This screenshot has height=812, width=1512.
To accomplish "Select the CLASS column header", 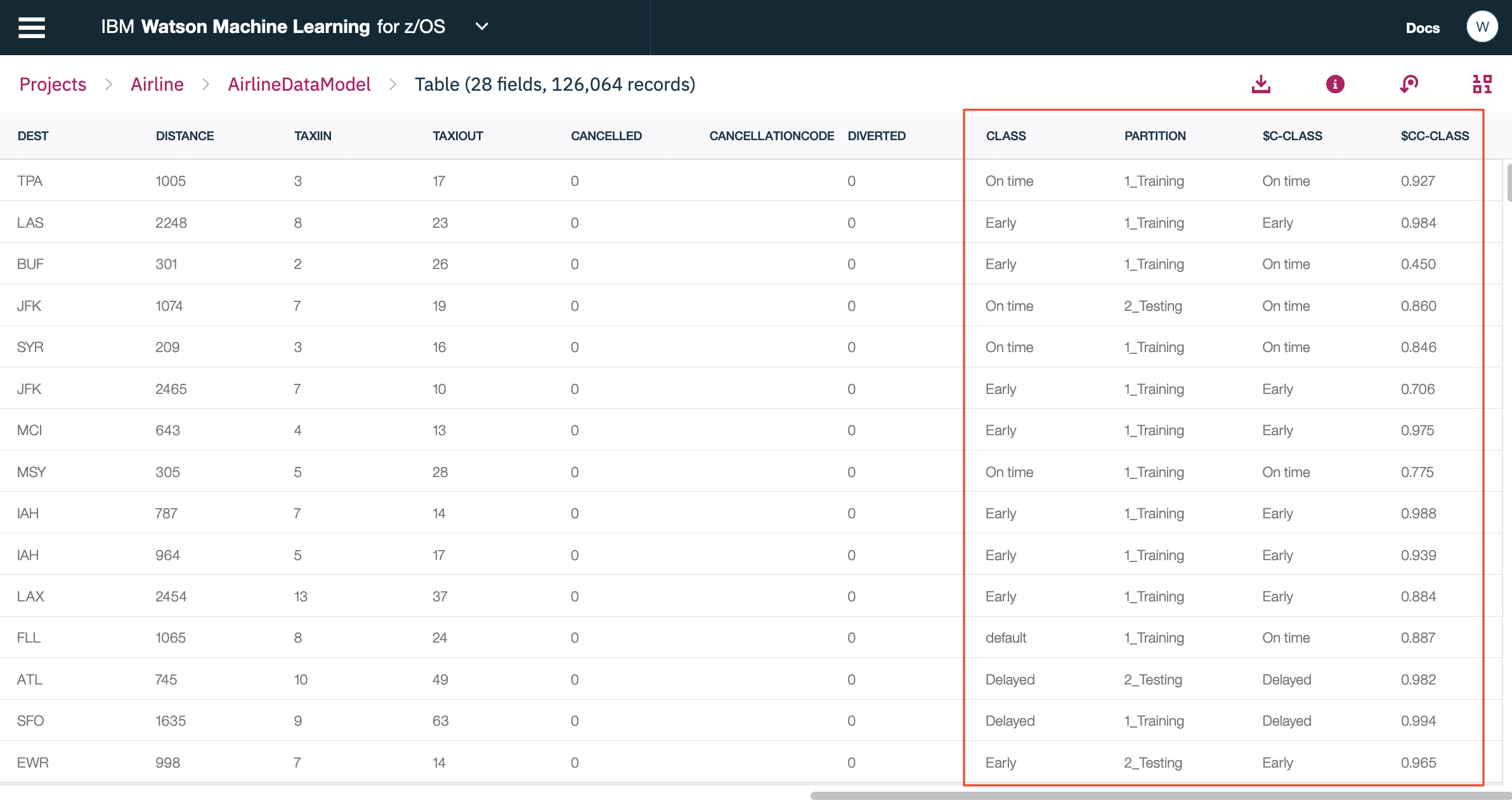I will coord(1006,136).
